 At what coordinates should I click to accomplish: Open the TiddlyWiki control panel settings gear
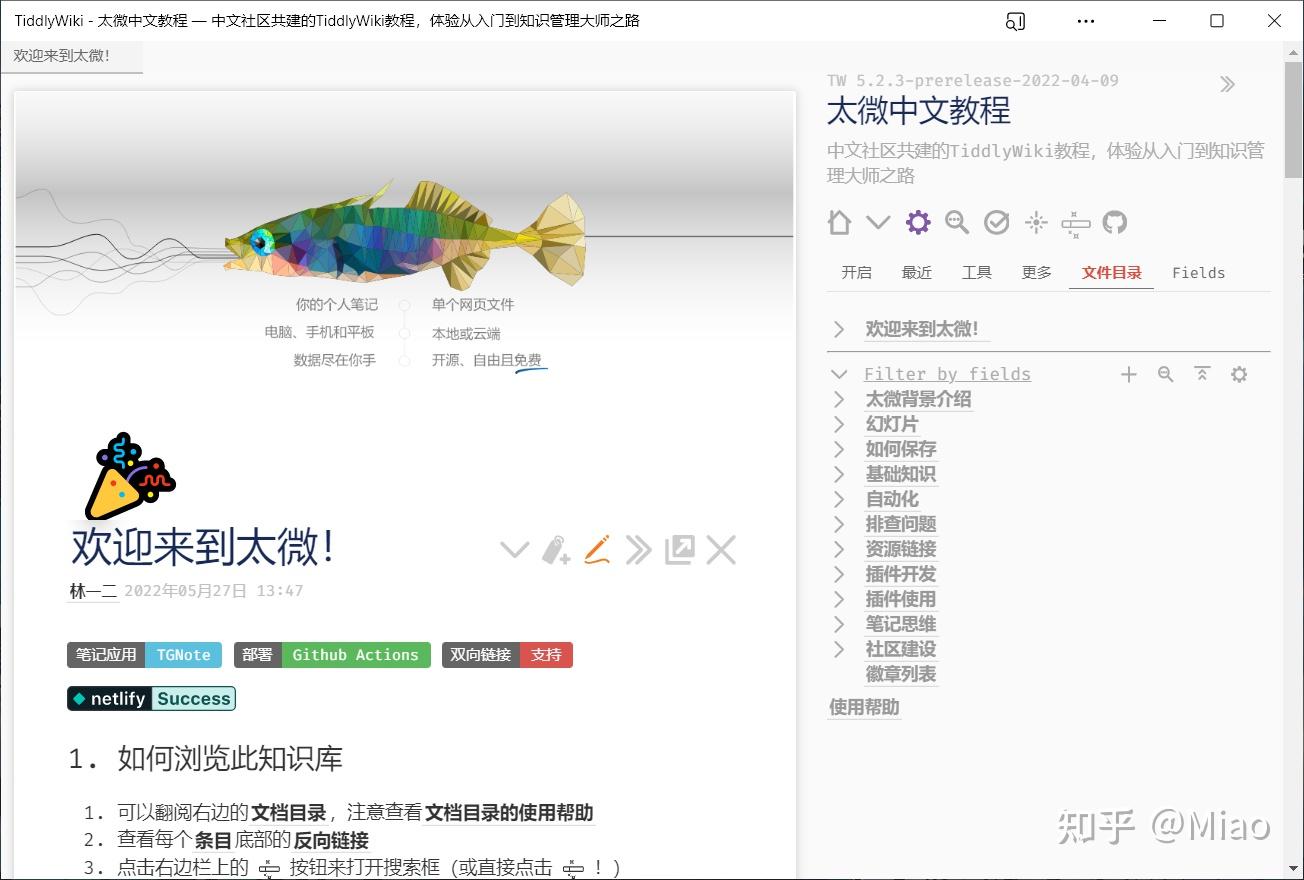(918, 222)
